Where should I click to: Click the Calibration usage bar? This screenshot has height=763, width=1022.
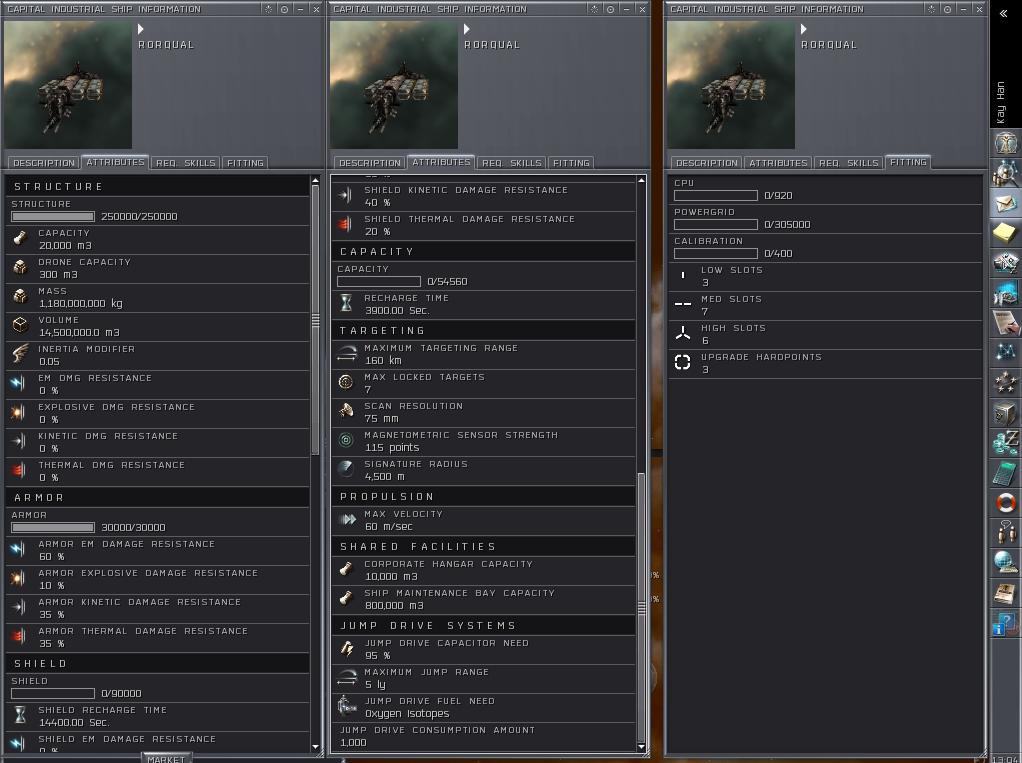716,253
